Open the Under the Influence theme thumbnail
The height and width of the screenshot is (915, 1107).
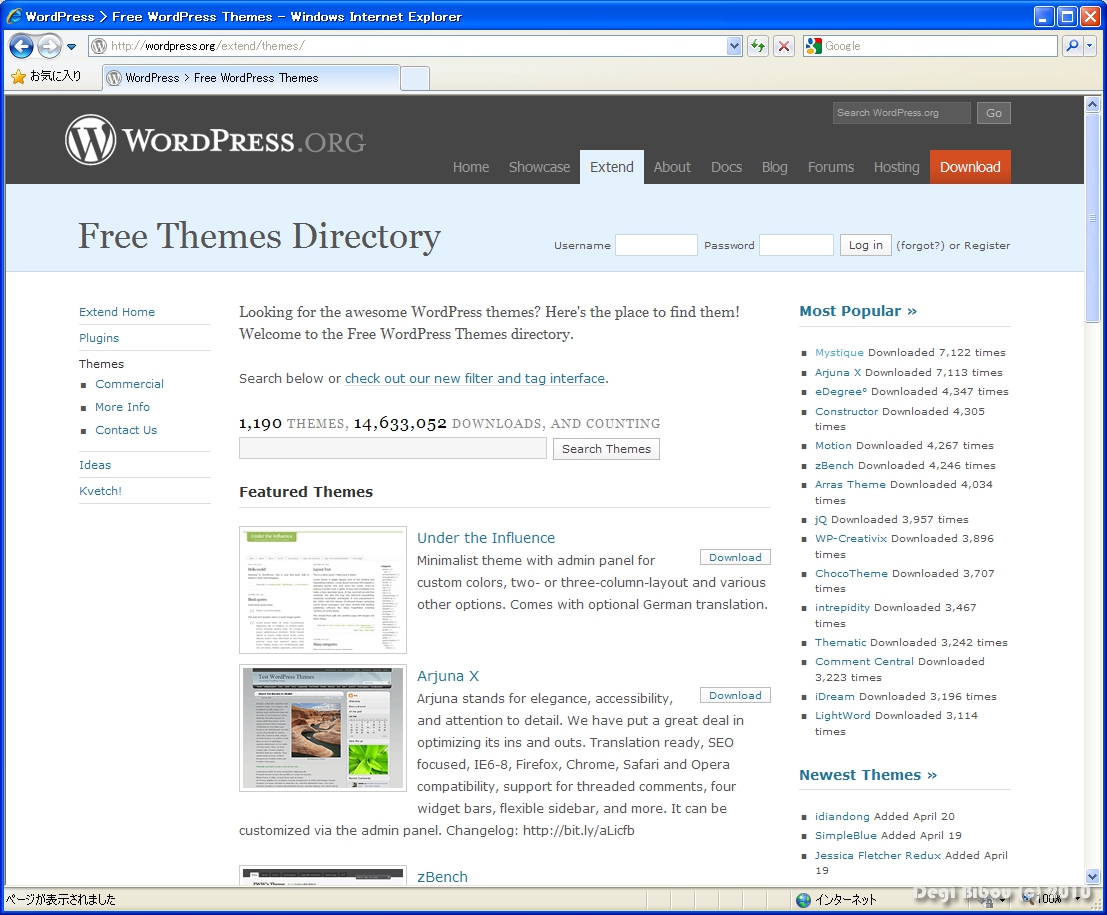323,590
